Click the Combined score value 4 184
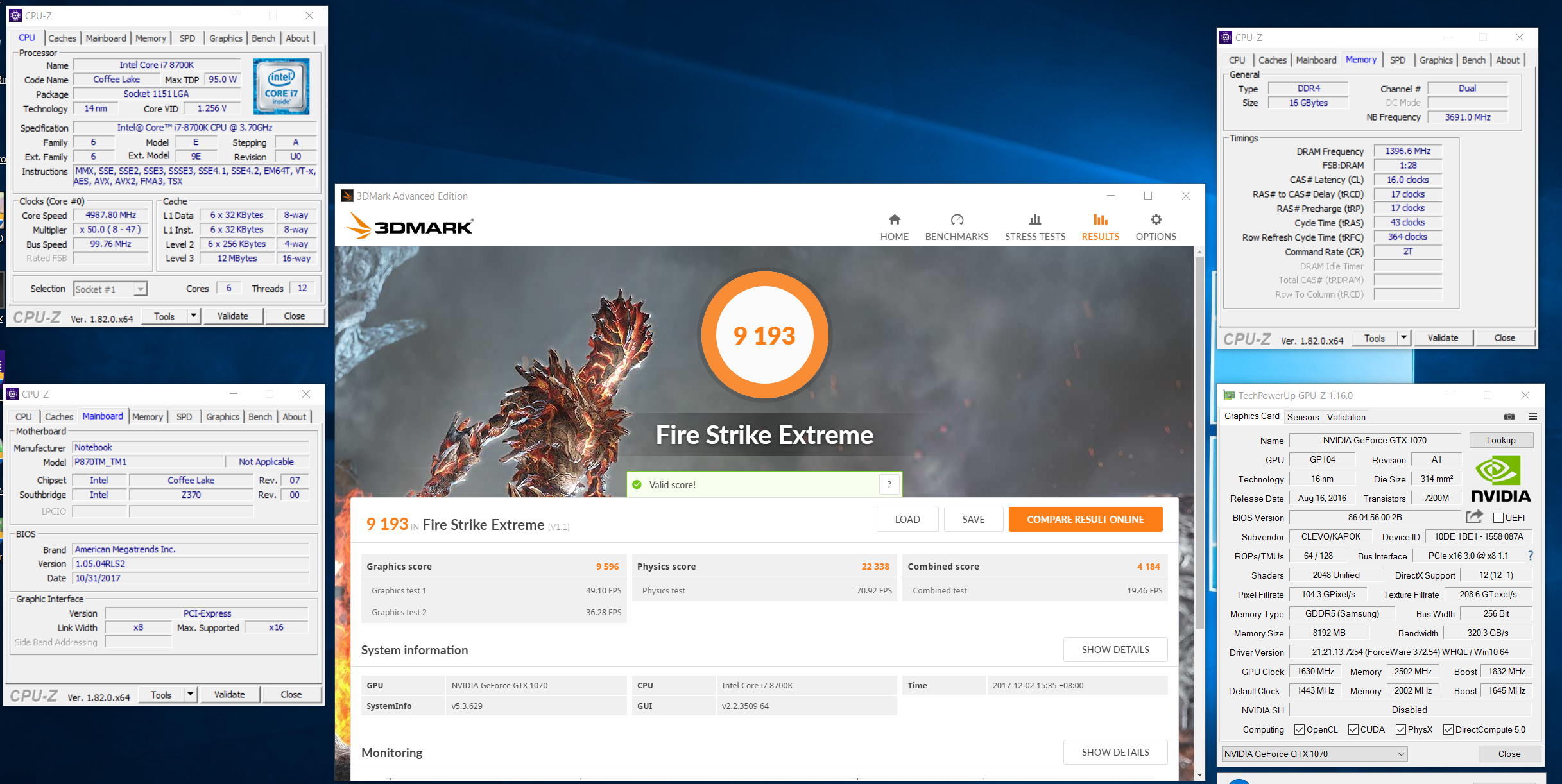The width and height of the screenshot is (1562, 784). 1148,567
